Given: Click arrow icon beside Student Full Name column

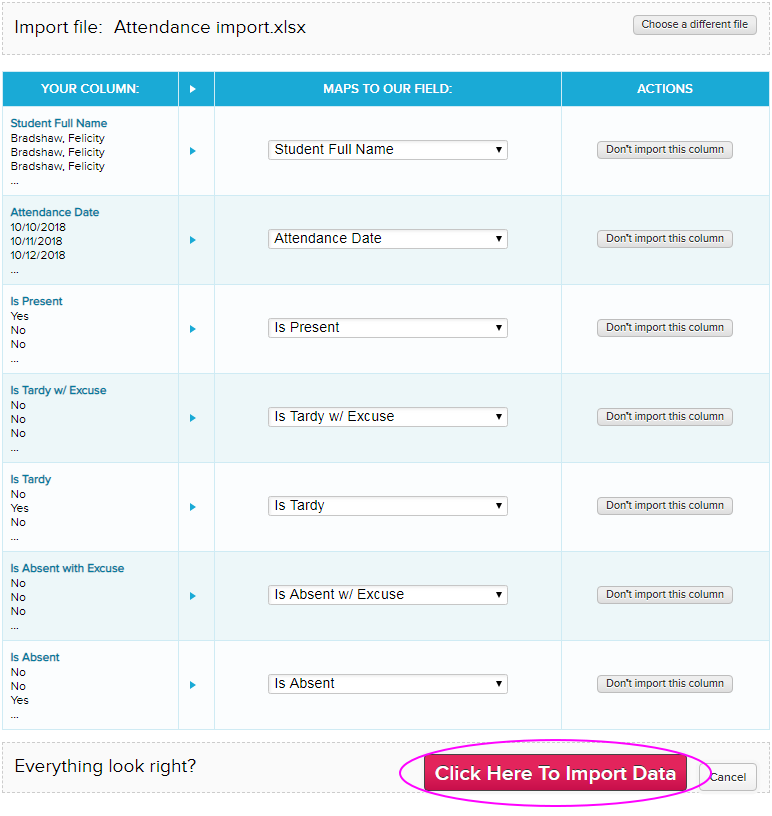Looking at the screenshot, I should [193, 151].
